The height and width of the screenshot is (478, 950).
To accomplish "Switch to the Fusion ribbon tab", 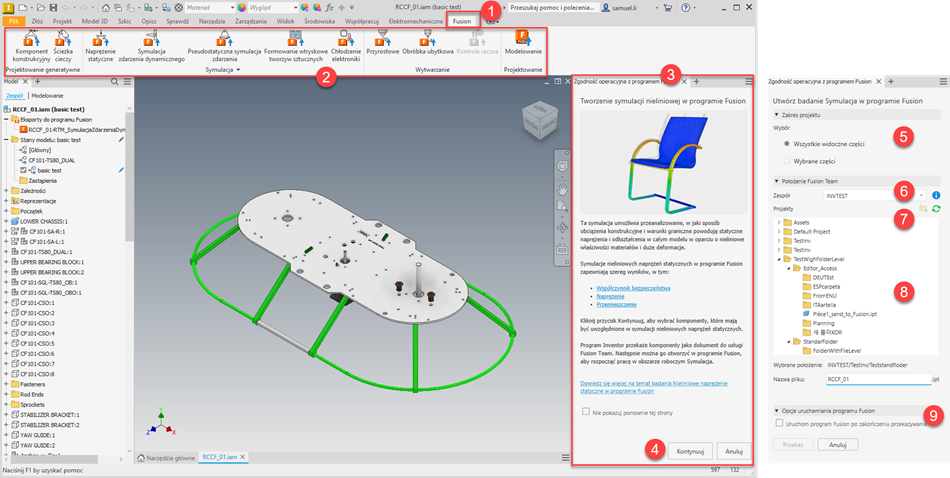I will (462, 21).
